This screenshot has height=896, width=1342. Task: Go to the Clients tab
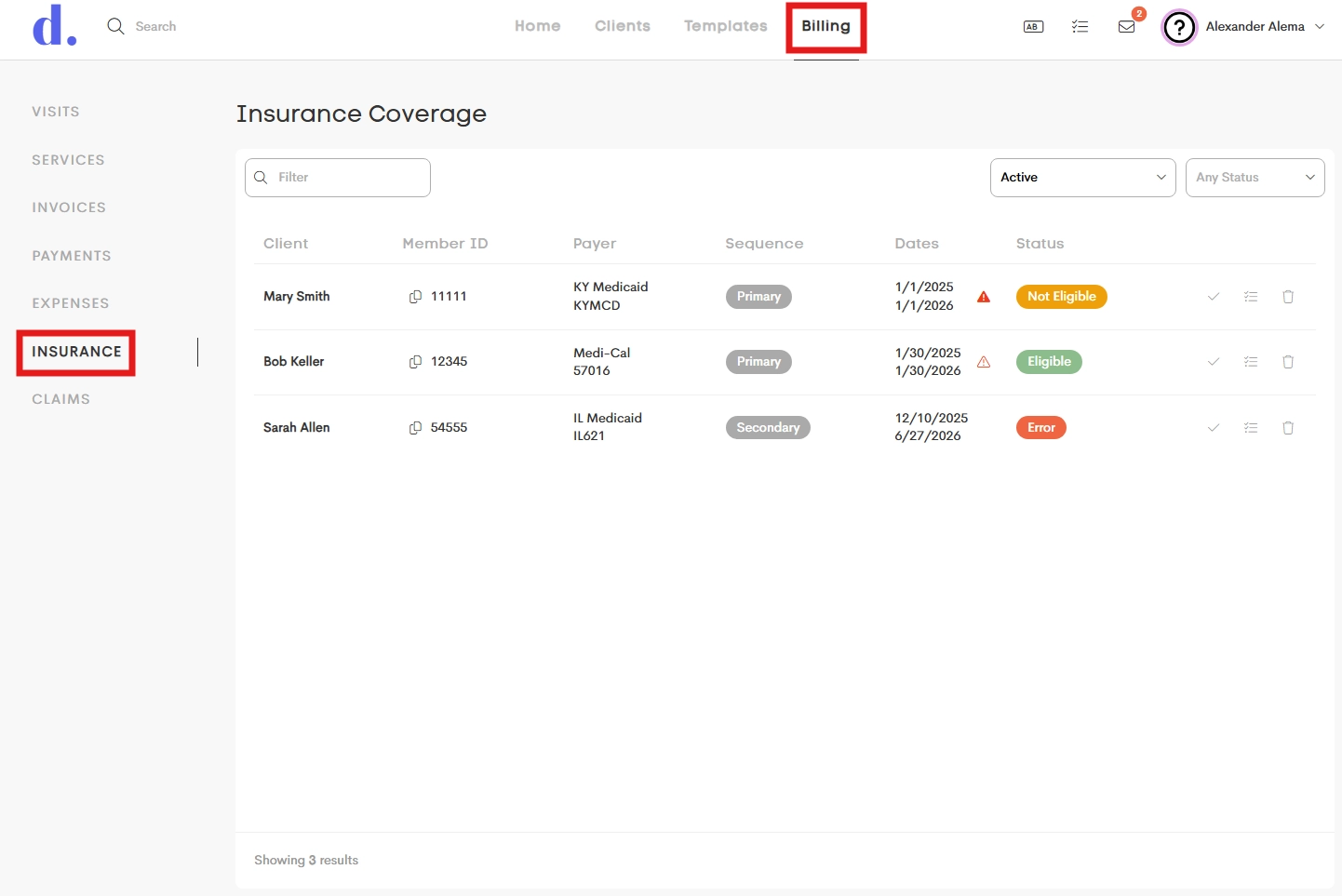pos(623,26)
